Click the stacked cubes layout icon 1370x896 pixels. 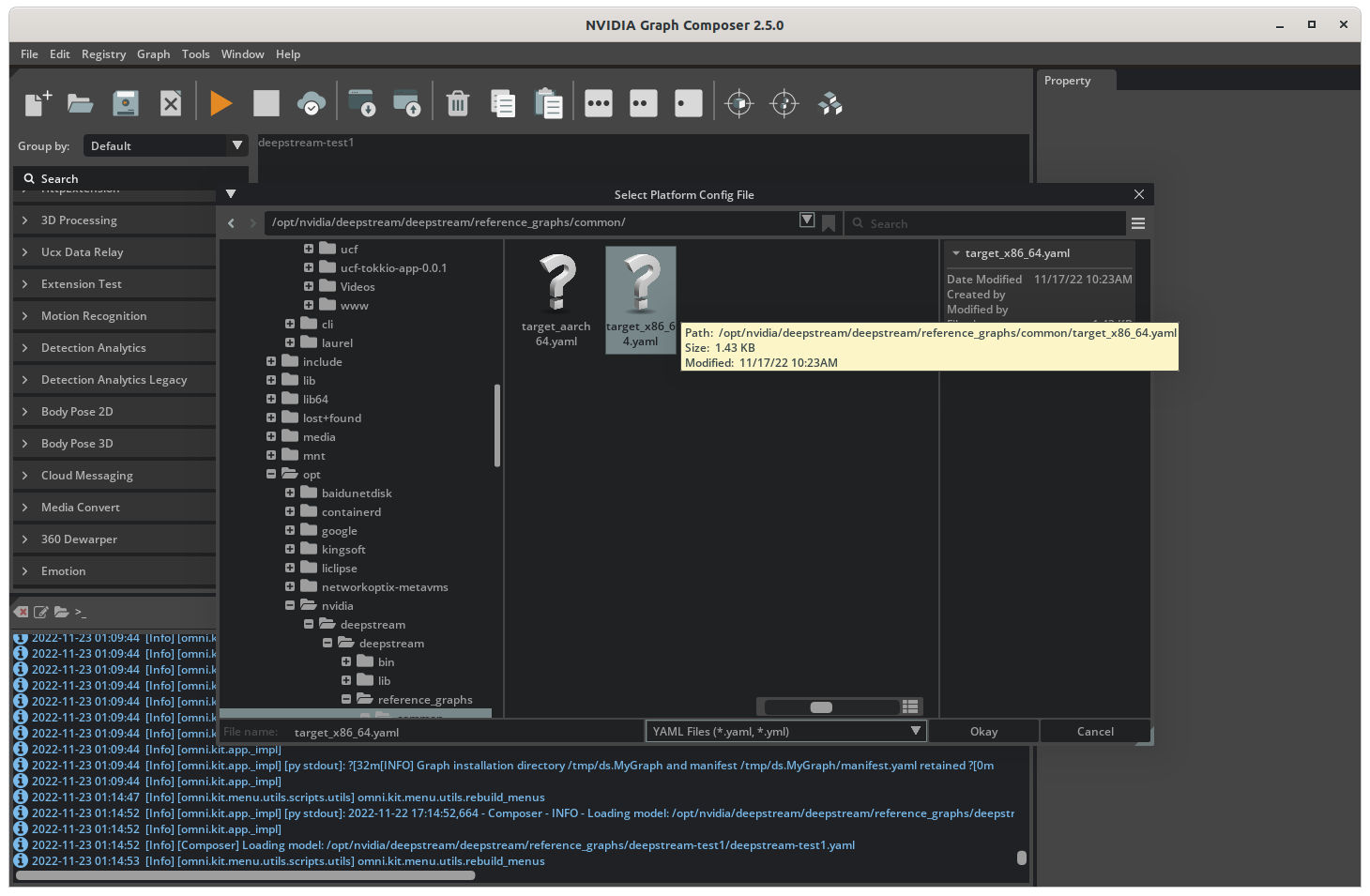tap(830, 103)
